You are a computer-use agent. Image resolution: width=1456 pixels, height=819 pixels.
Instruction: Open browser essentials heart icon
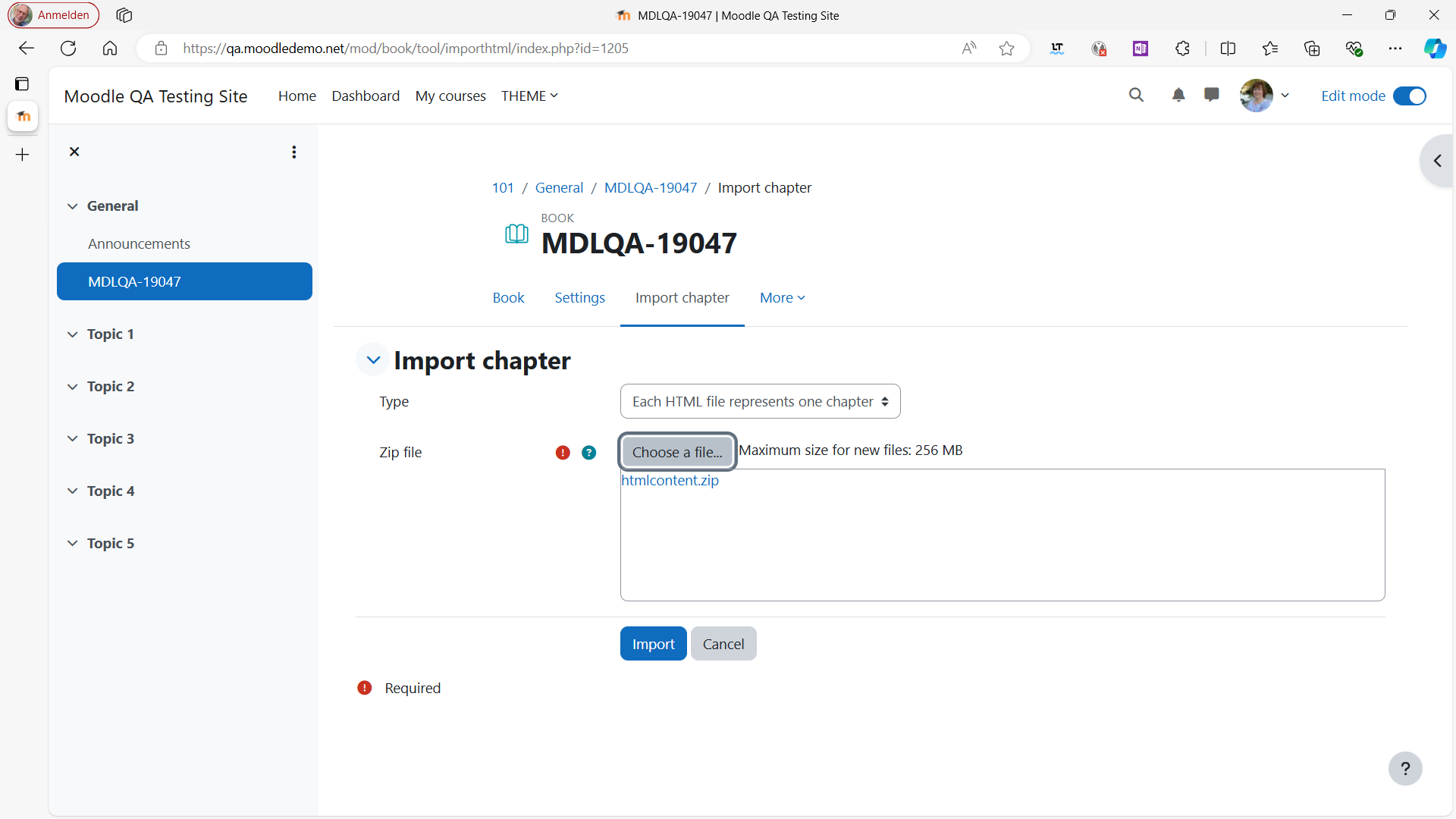tap(1354, 49)
